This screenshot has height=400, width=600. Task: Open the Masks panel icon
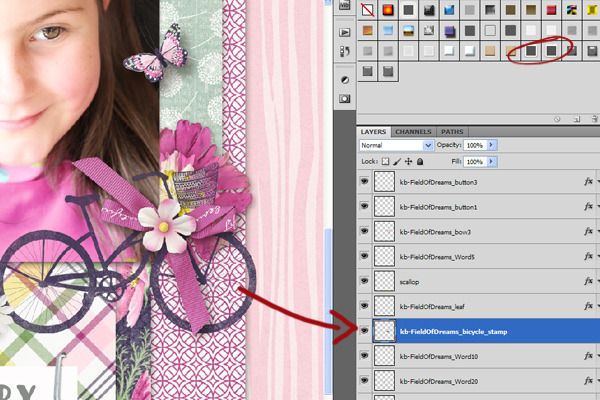click(x=344, y=99)
